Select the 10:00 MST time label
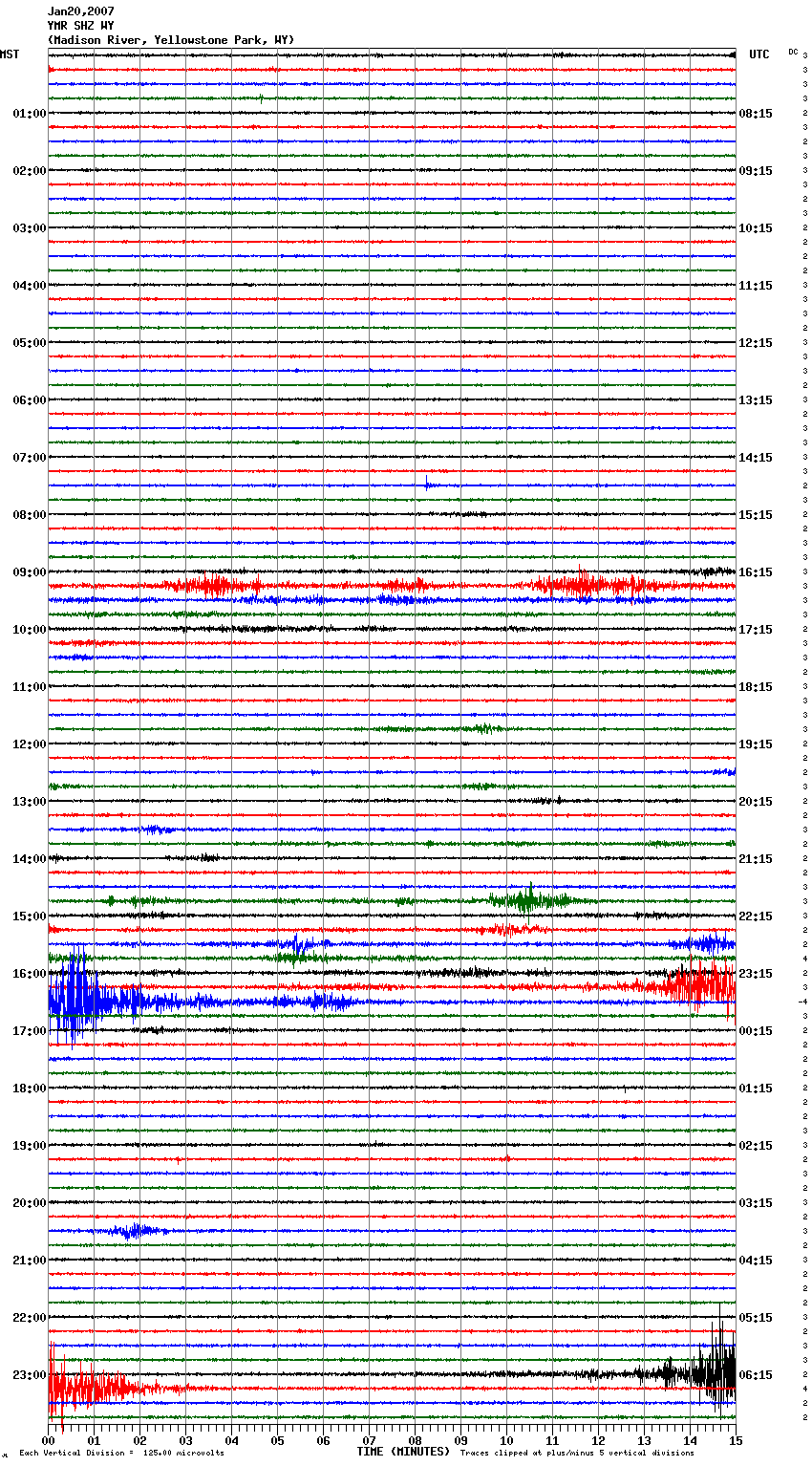 (30, 630)
